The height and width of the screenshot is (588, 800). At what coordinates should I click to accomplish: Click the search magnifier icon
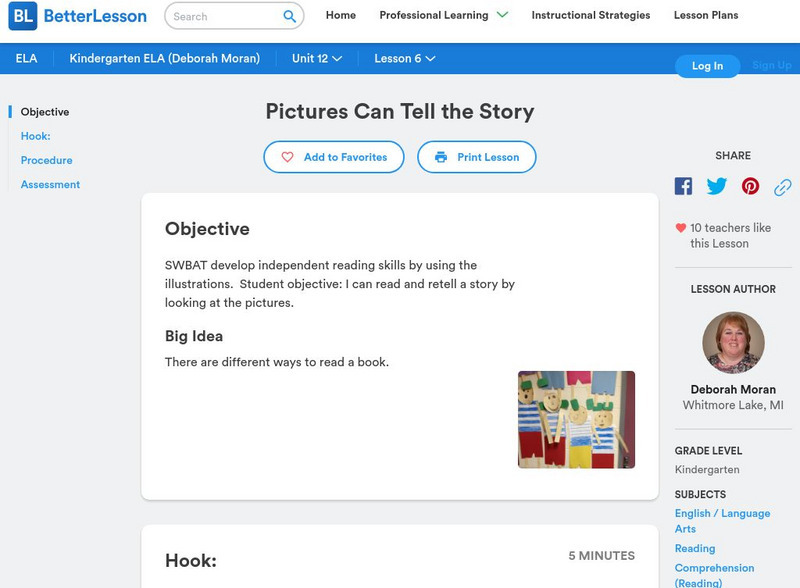[289, 16]
